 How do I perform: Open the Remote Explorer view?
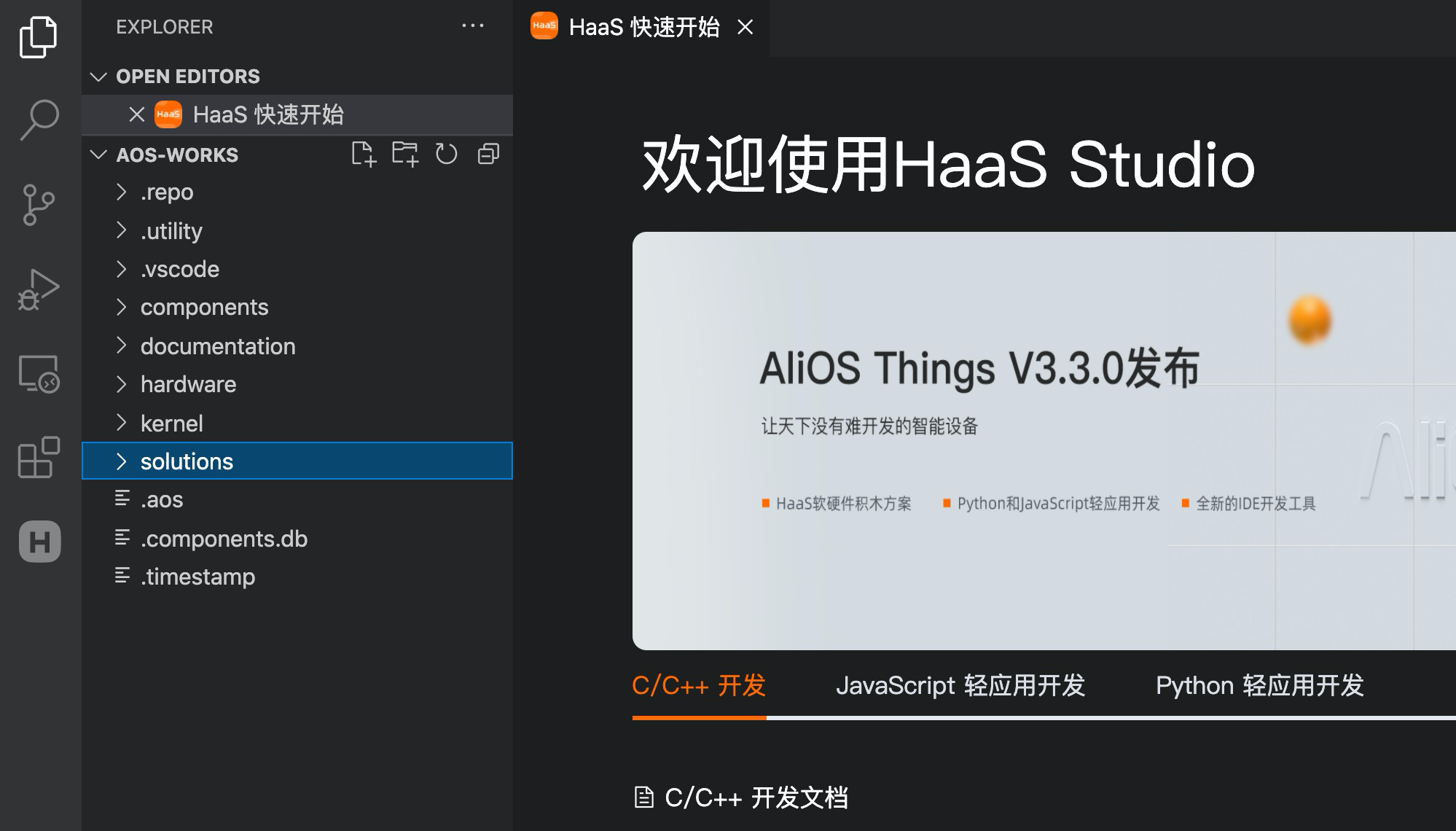coord(39,374)
